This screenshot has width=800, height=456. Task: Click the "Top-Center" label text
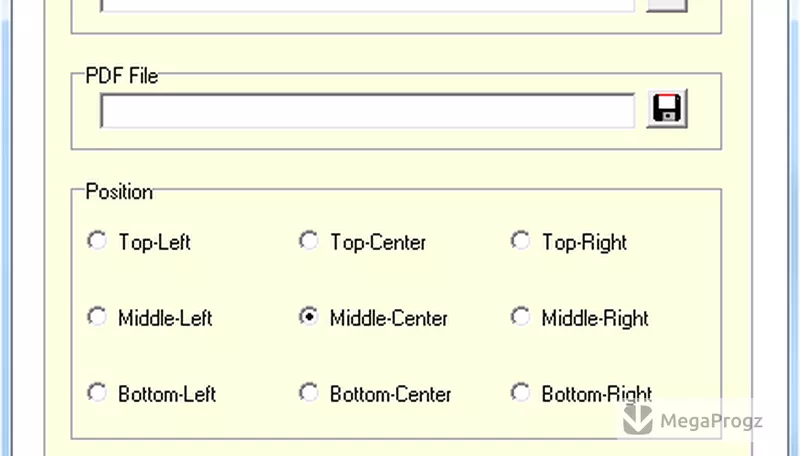pos(378,242)
